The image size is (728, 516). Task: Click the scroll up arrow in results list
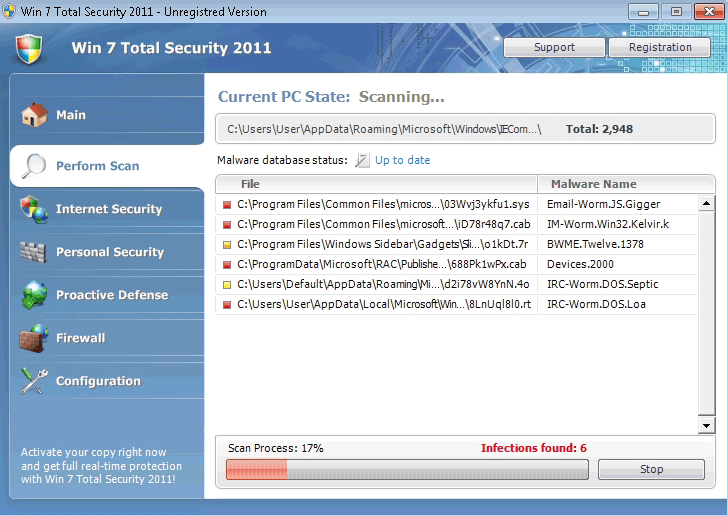[706, 203]
